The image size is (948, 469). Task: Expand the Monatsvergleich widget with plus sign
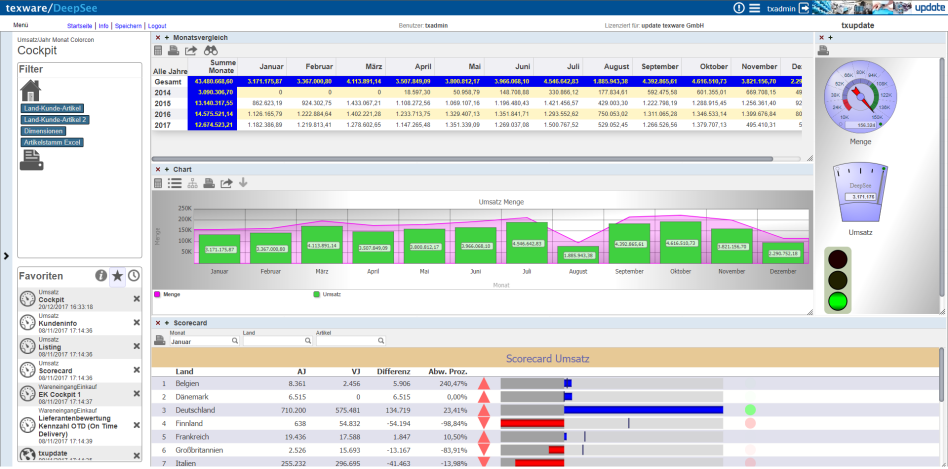166,37
